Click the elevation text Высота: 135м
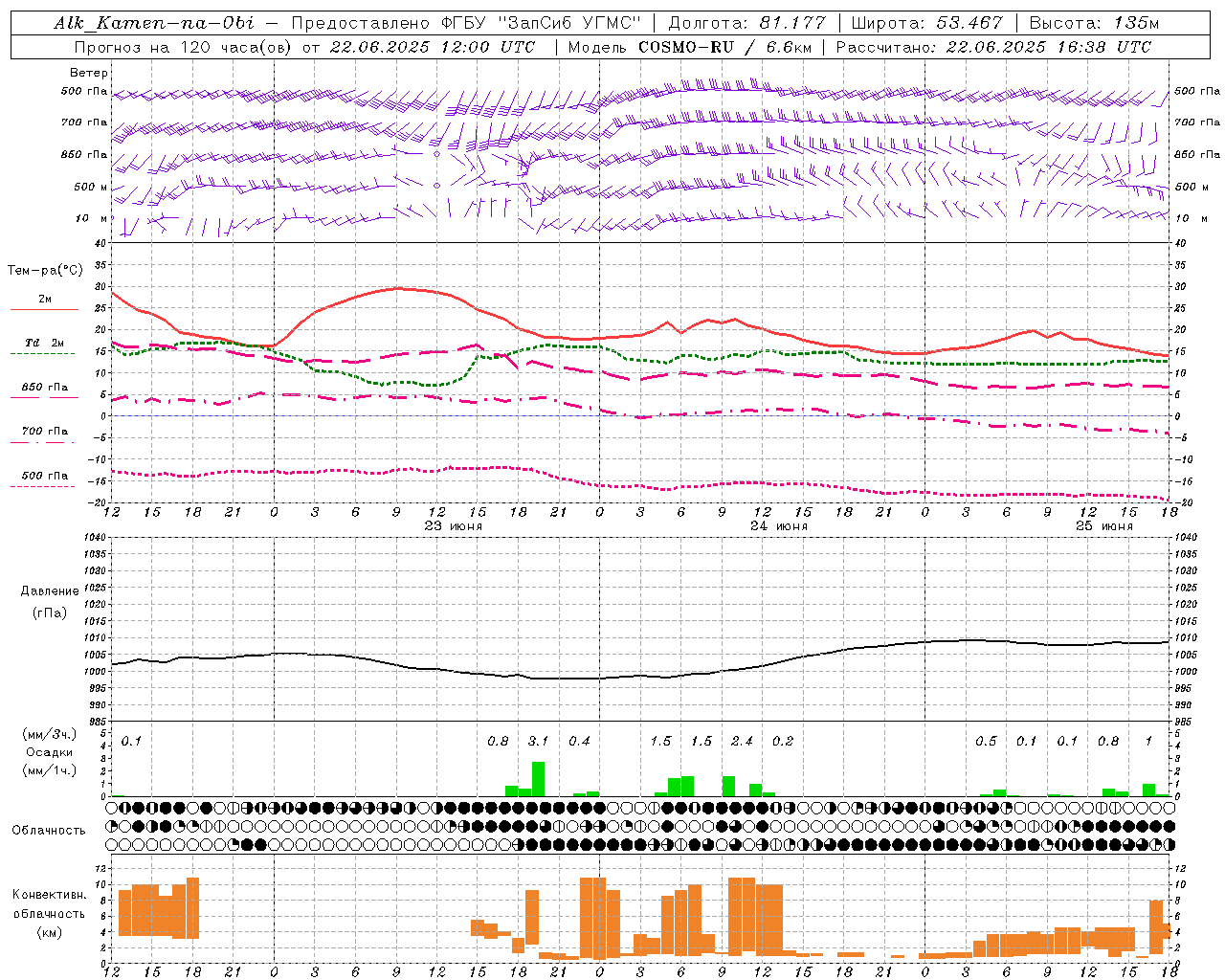 [x=1095, y=23]
